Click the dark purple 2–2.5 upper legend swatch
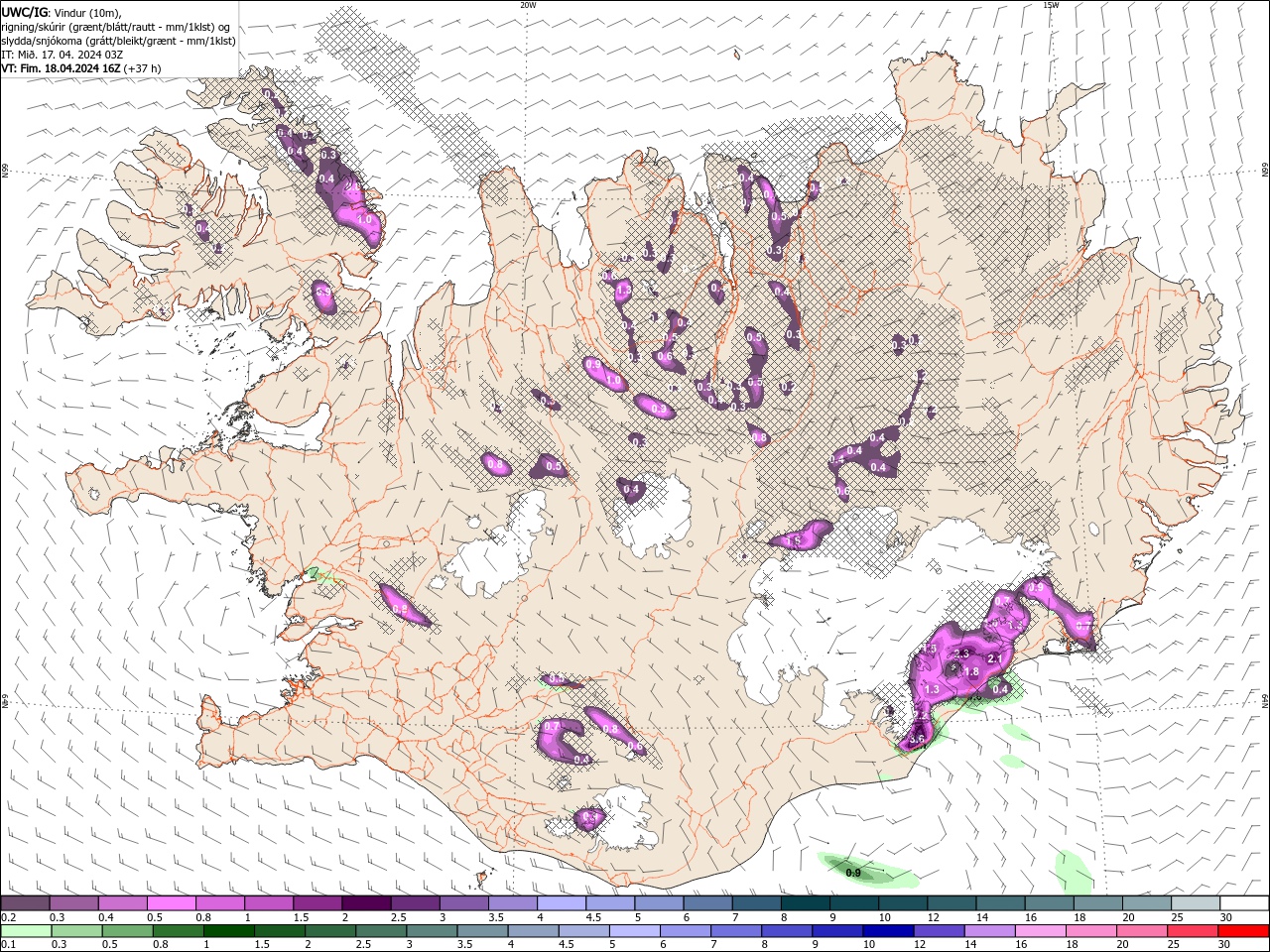Screen dimensions: 1270x952 (x=366, y=903)
